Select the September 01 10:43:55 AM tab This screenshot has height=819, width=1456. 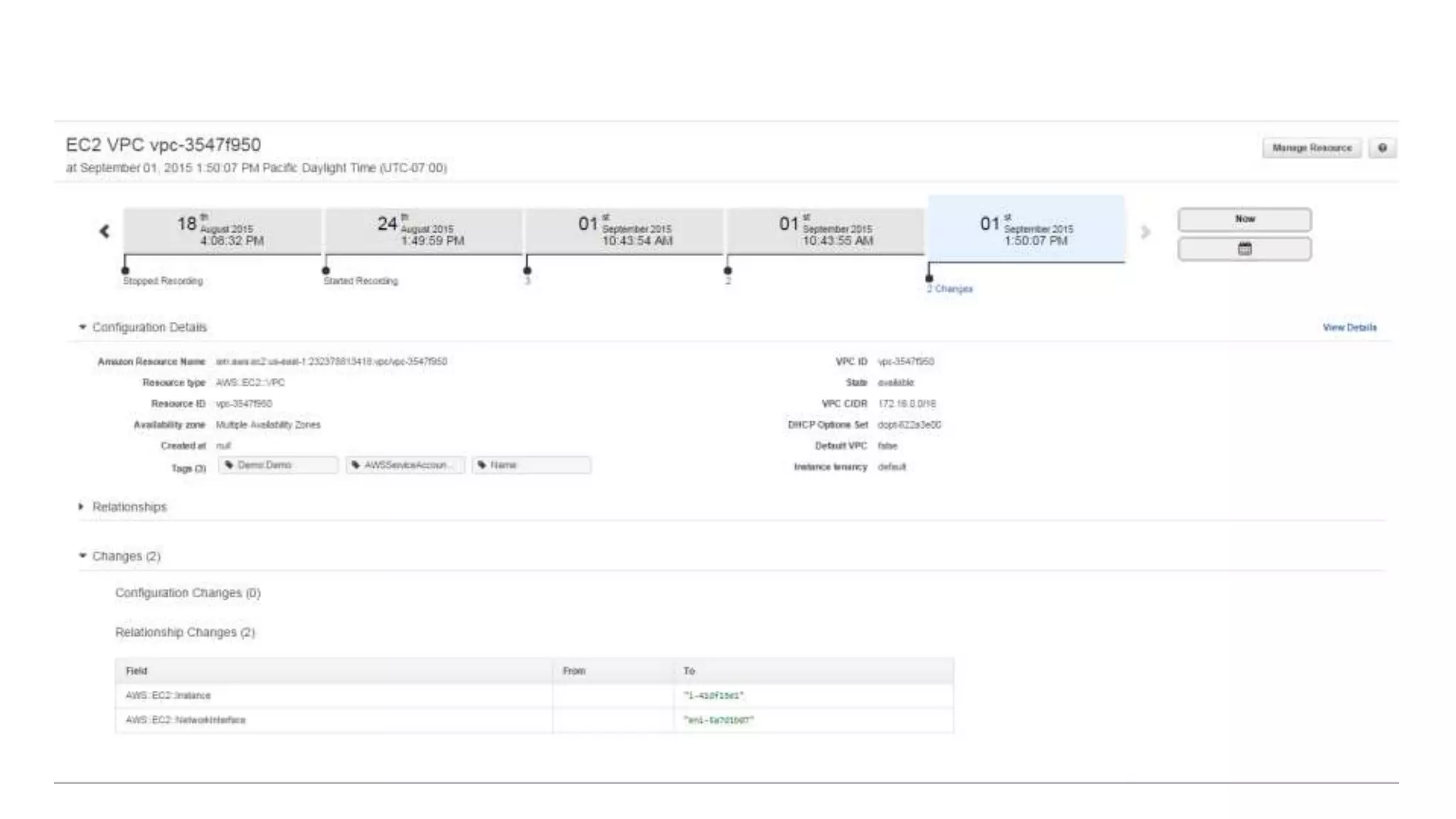[x=825, y=231]
